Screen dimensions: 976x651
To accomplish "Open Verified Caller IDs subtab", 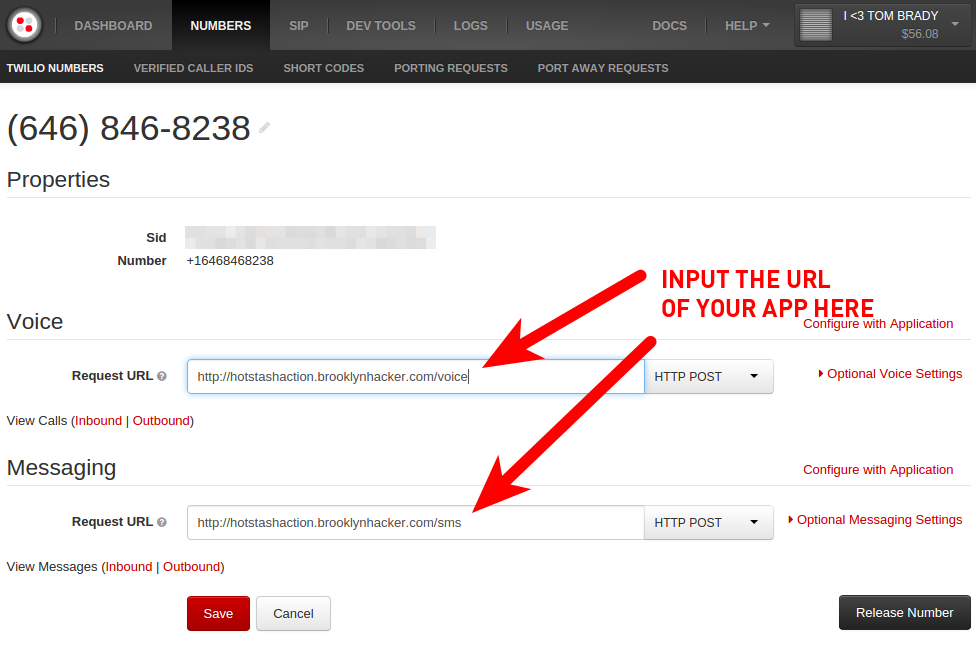I will (x=194, y=68).
